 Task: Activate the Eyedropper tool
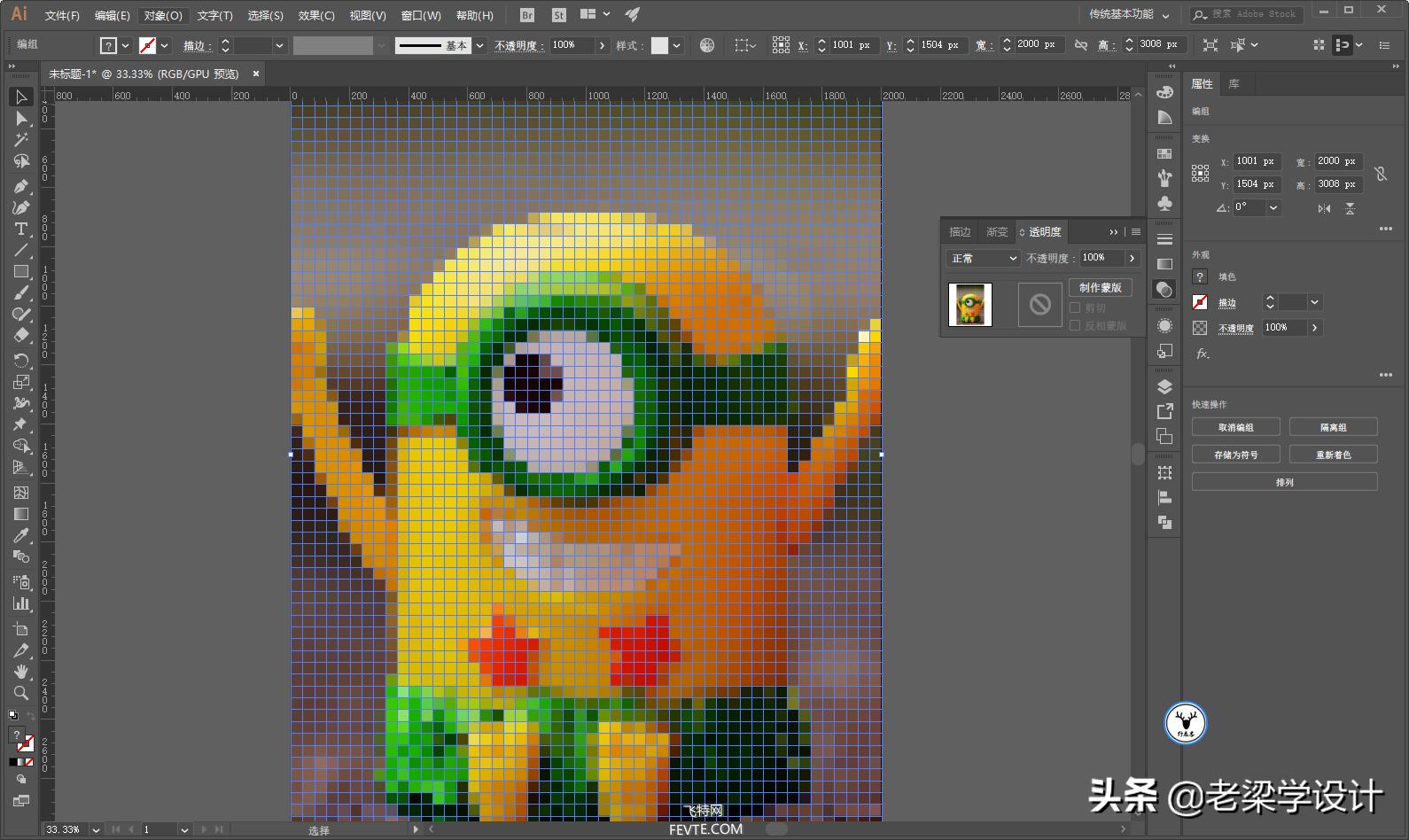21,535
